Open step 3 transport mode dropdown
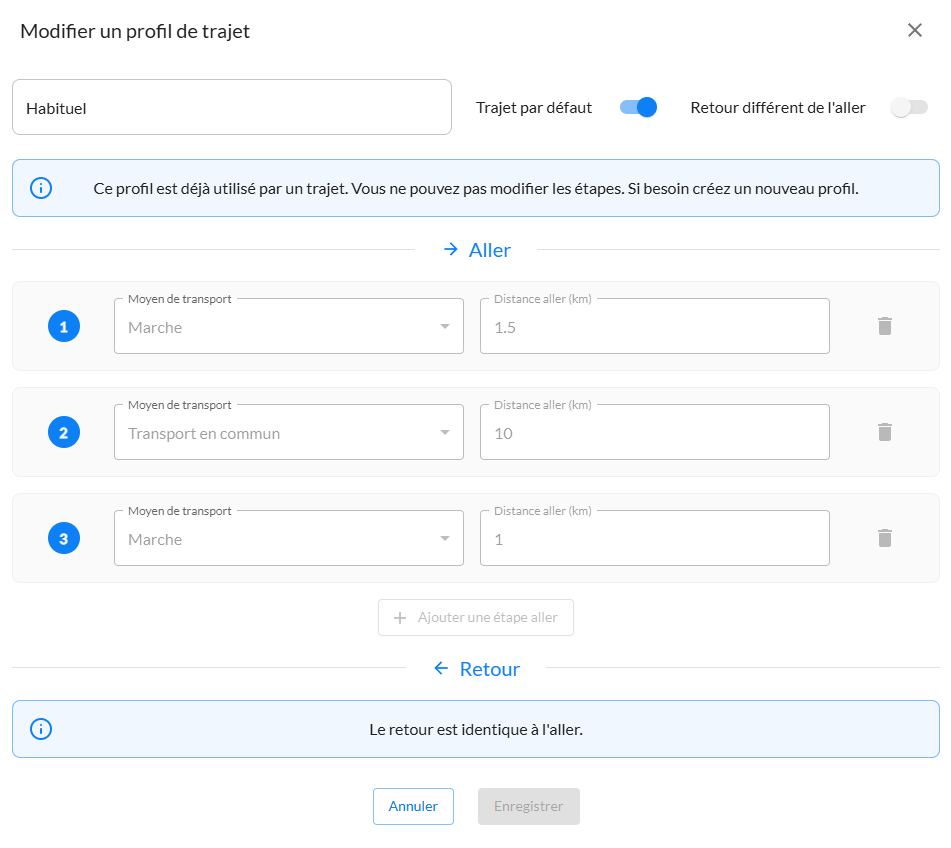Viewport: 951px width, 848px height. tap(288, 539)
